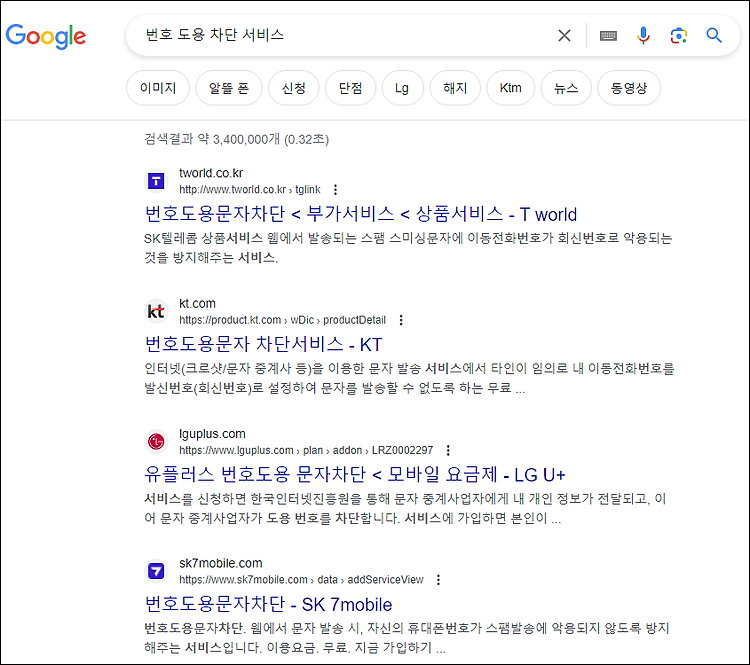Open the 번호도용문자 차단서비스 - KT result

[264, 344]
